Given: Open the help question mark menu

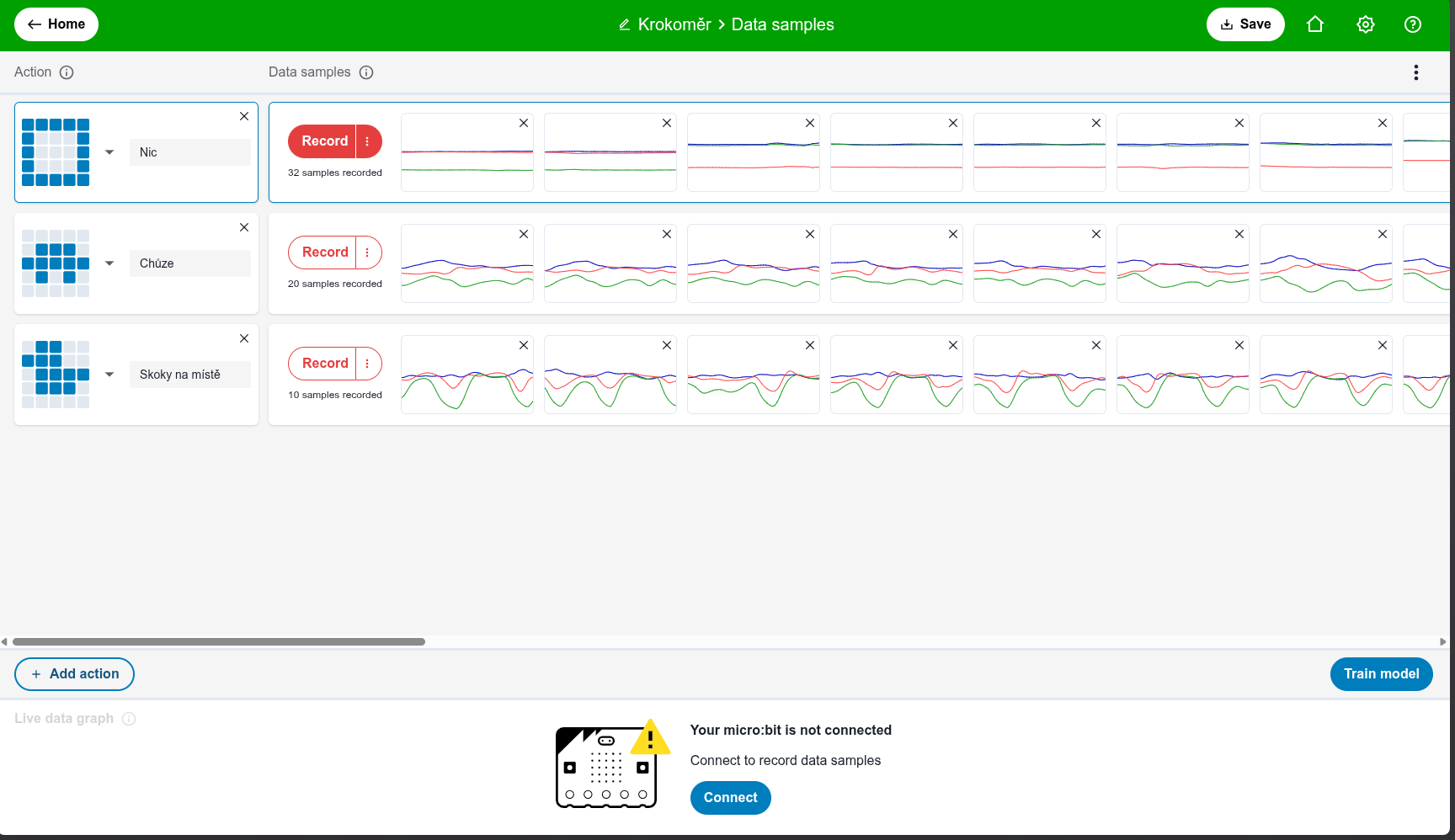Looking at the screenshot, I should [1413, 24].
